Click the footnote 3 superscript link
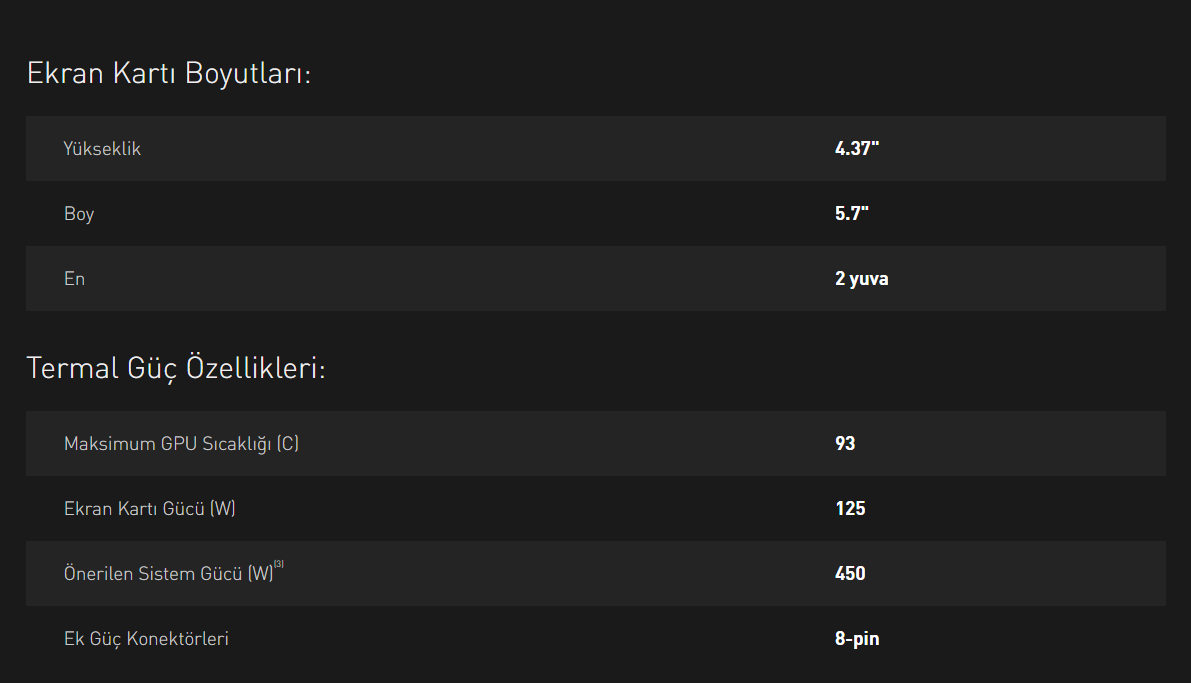This screenshot has height=683, width=1191. 279,565
